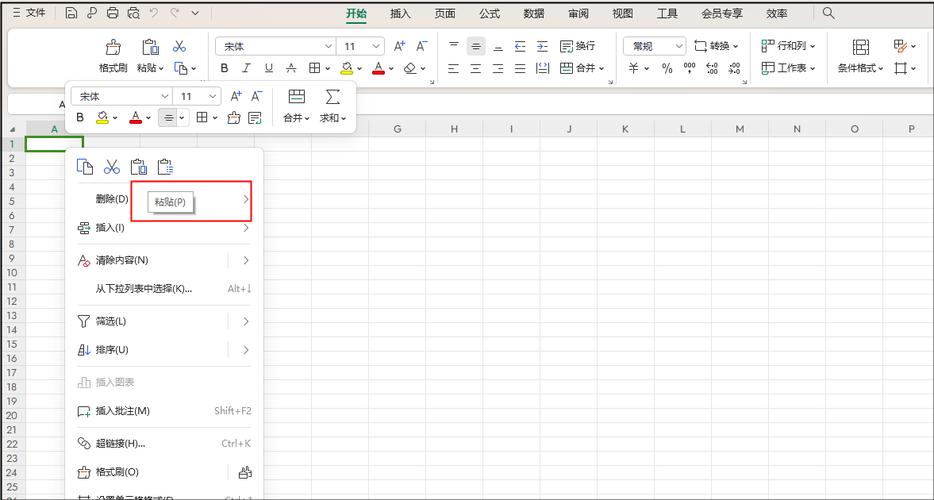Click the Print icon in quick access bar
Screen dimensions: 934x500
coord(113,13)
